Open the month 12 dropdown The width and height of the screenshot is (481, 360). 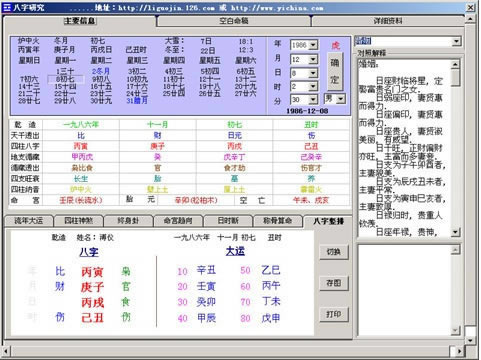pos(313,59)
